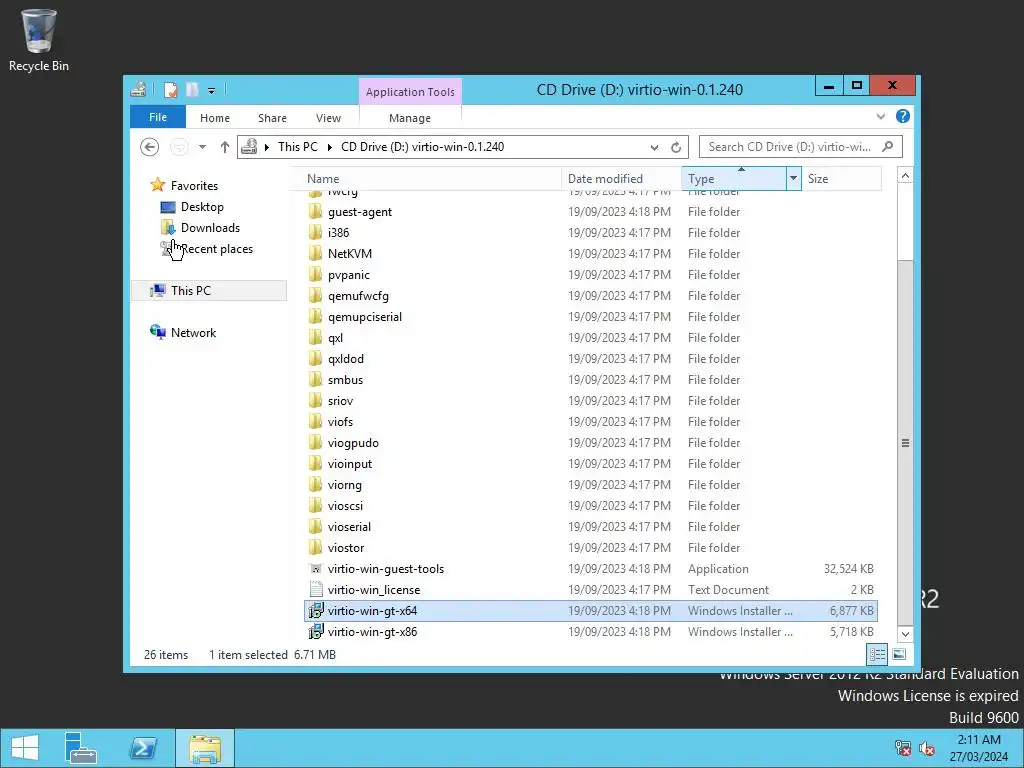Screen dimensions: 1024x768
Task: Select the smbus folder icon
Action: click(x=315, y=379)
